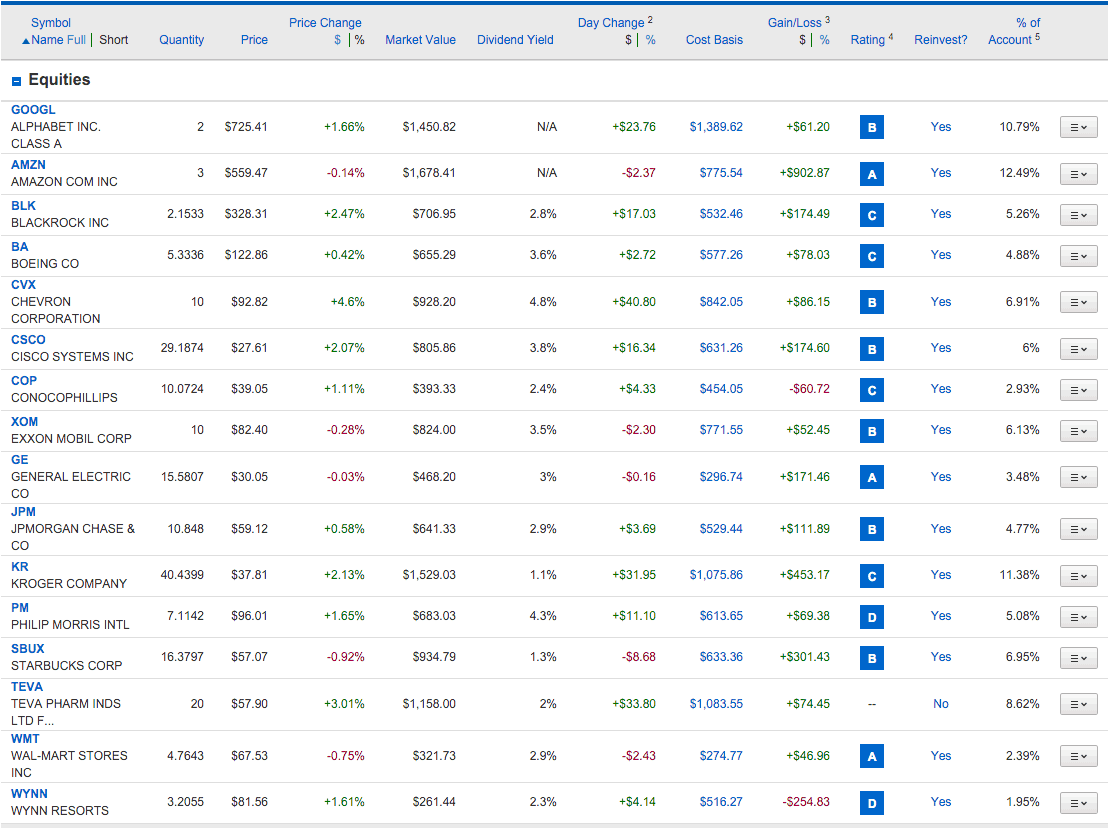
Task: Open the action menu for BLK row
Action: pos(1078,215)
